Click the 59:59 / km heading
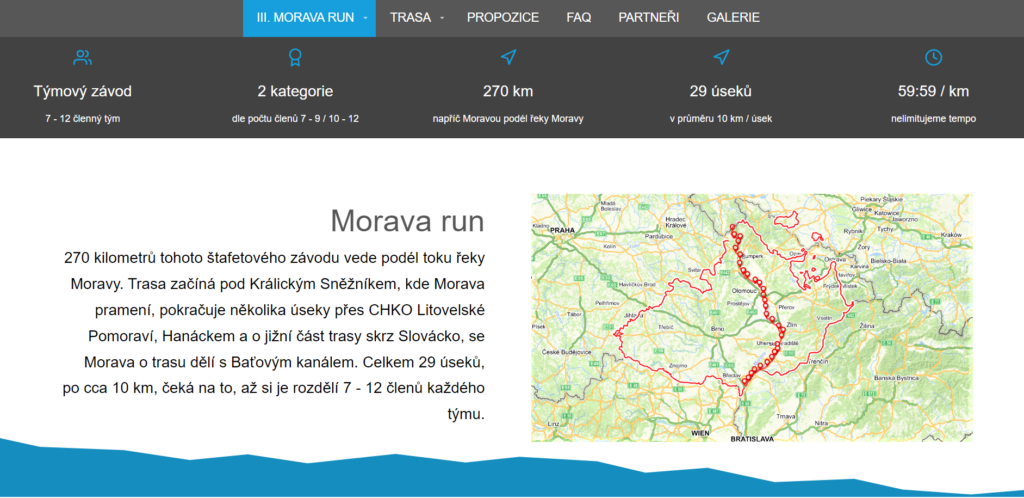Viewport: 1024px width, 498px height. pyautogui.click(x=933, y=91)
